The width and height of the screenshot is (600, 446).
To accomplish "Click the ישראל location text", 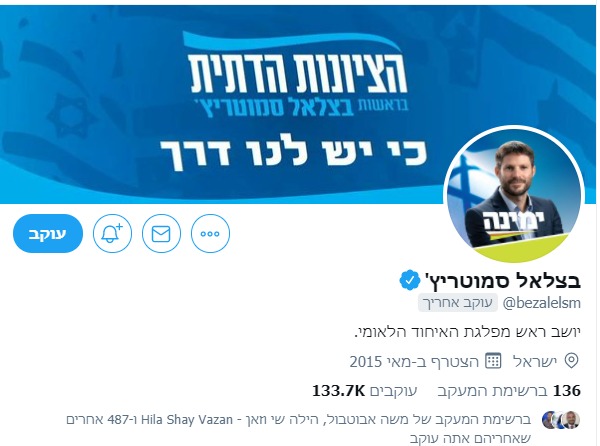I will 535,361.
